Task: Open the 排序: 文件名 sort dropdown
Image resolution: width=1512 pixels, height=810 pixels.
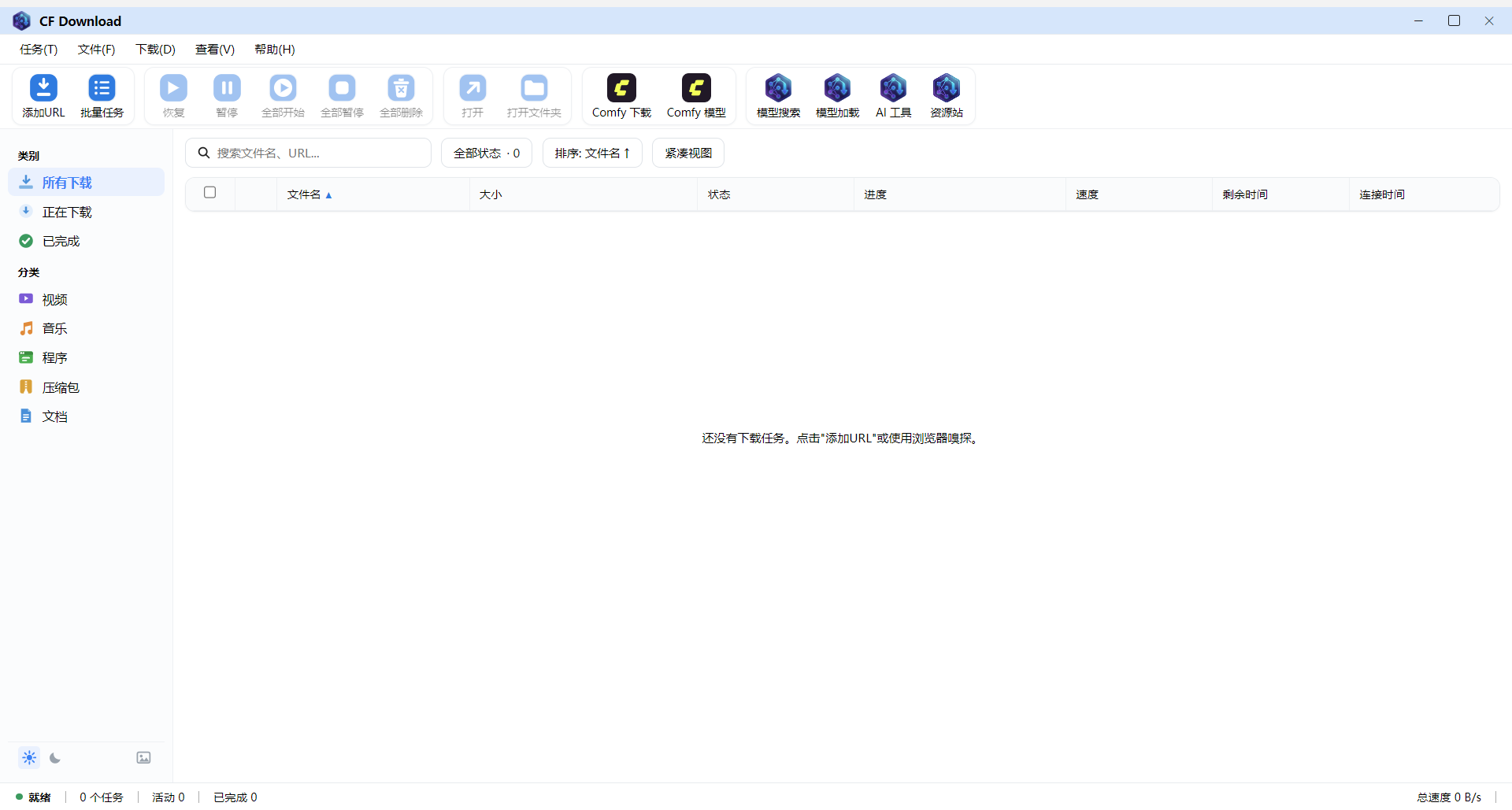Action: point(592,153)
